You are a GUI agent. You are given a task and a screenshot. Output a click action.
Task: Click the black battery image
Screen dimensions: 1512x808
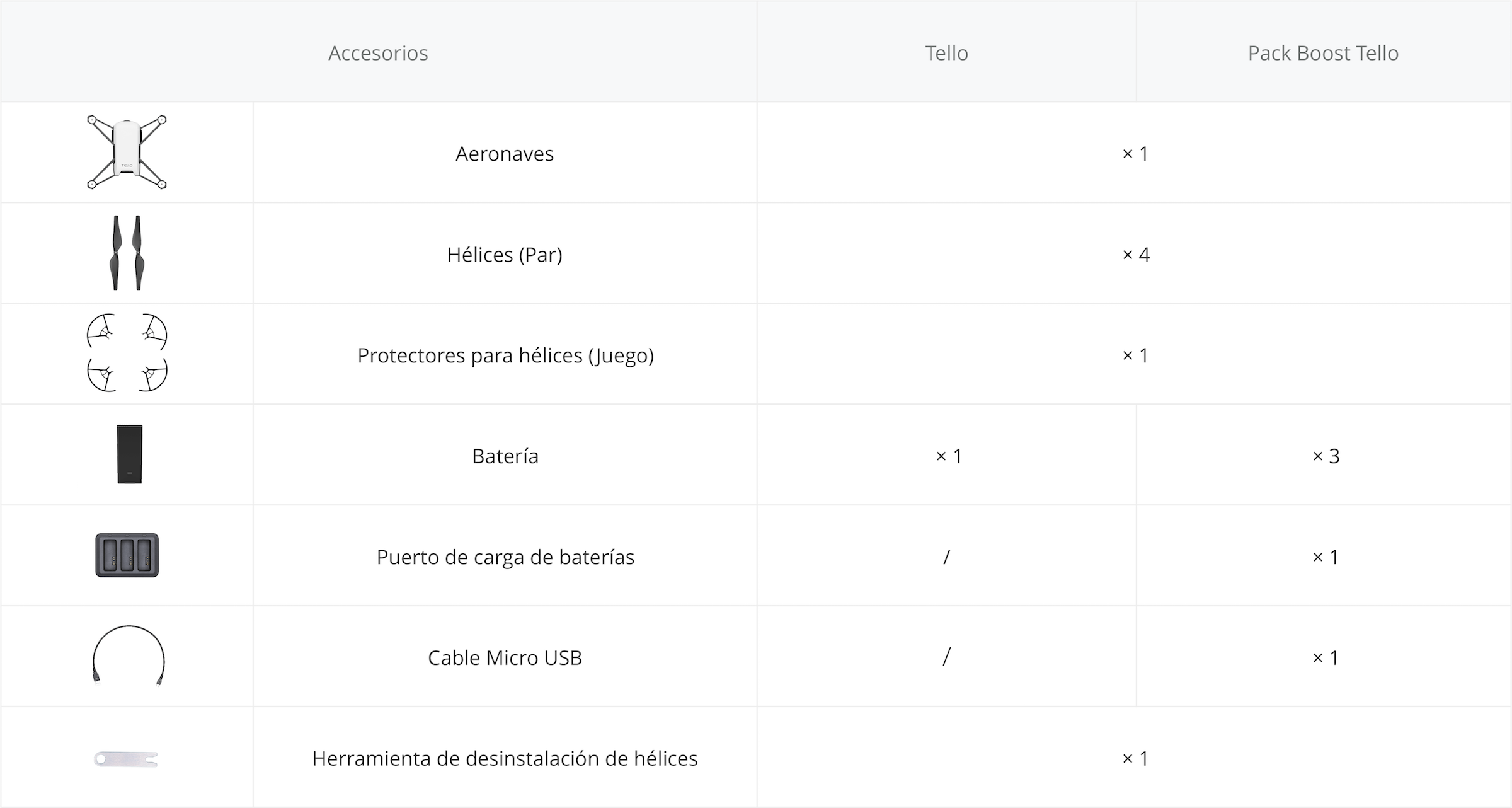(x=129, y=454)
